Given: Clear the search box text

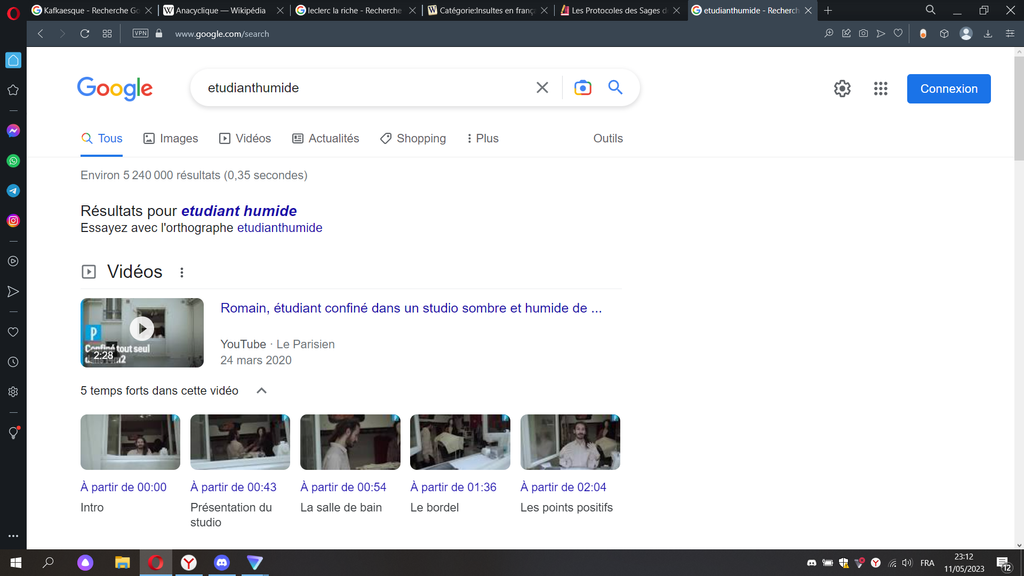Looking at the screenshot, I should [x=542, y=88].
